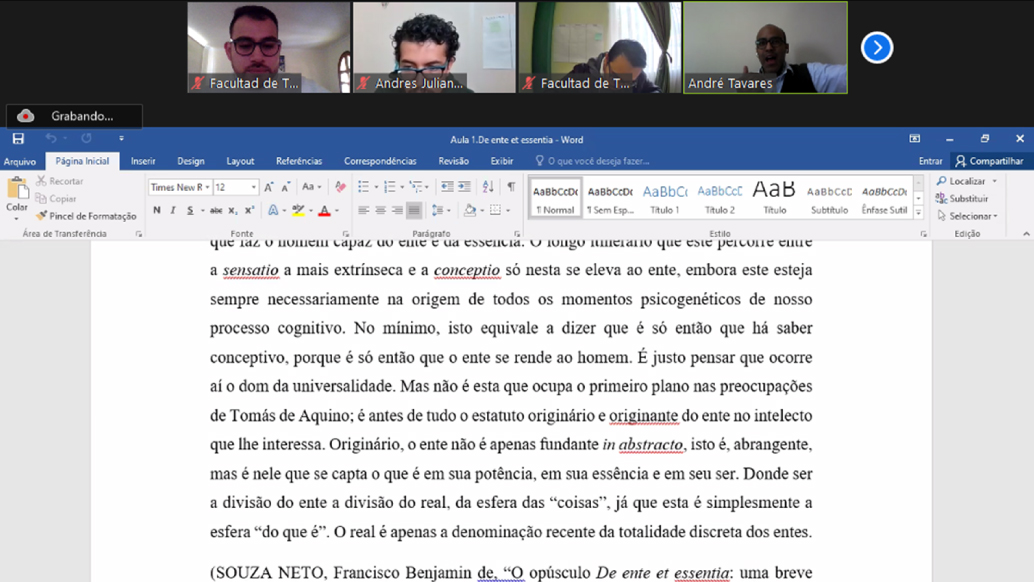Viewport: 1034px width, 582px height.
Task: Click the text effects A icon
Action: (273, 210)
